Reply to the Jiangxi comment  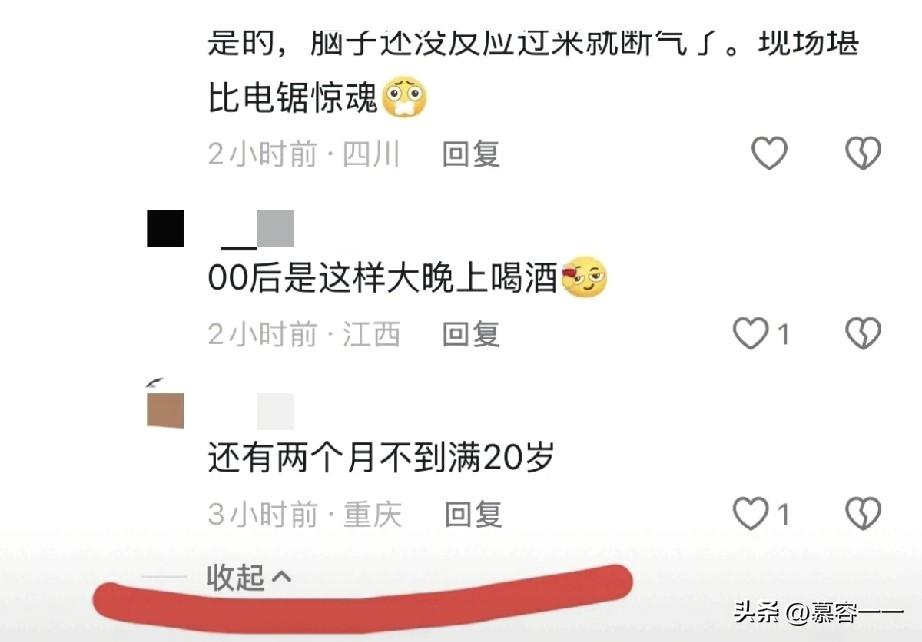[471, 334]
